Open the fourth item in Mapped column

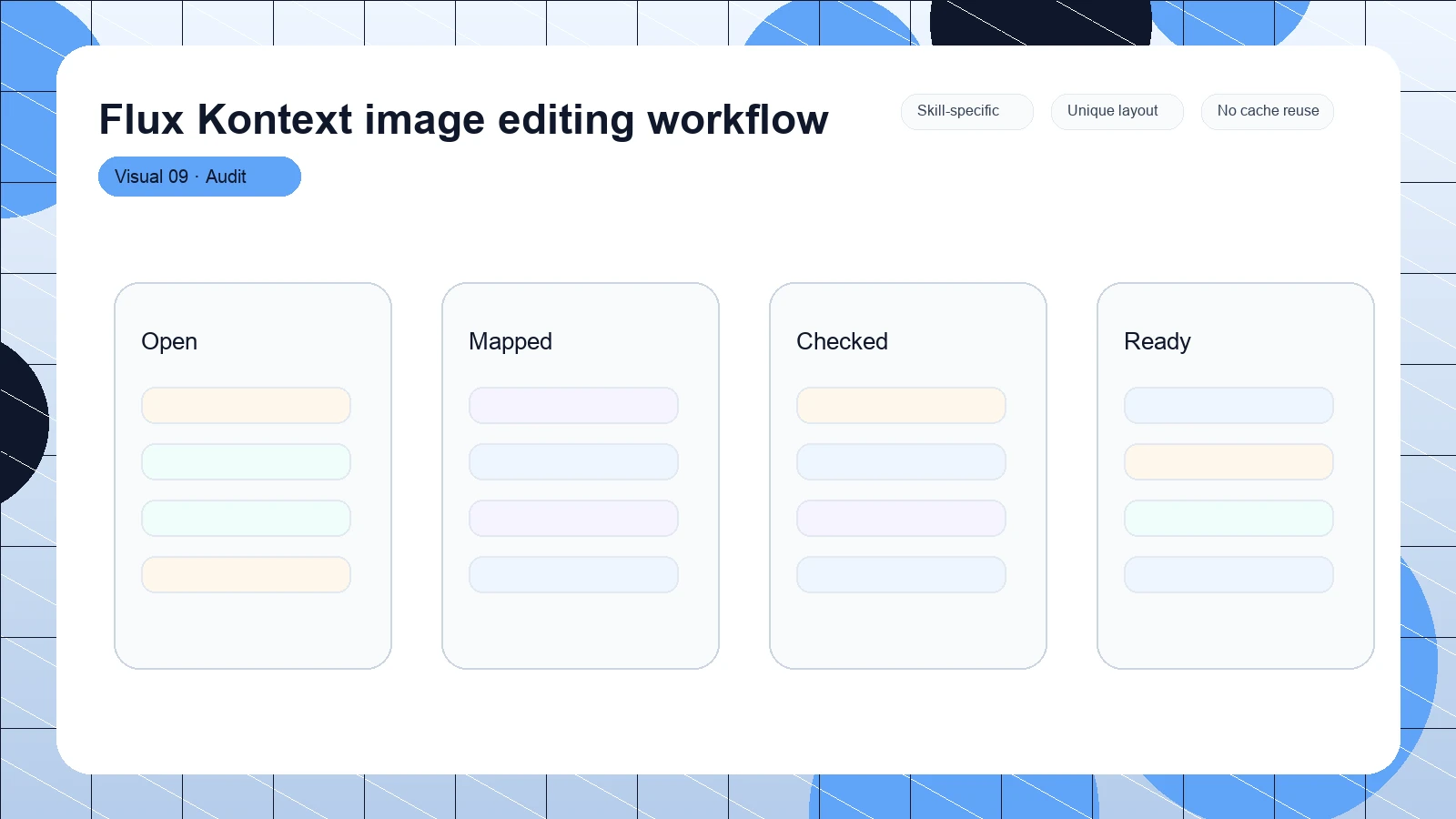tap(573, 574)
